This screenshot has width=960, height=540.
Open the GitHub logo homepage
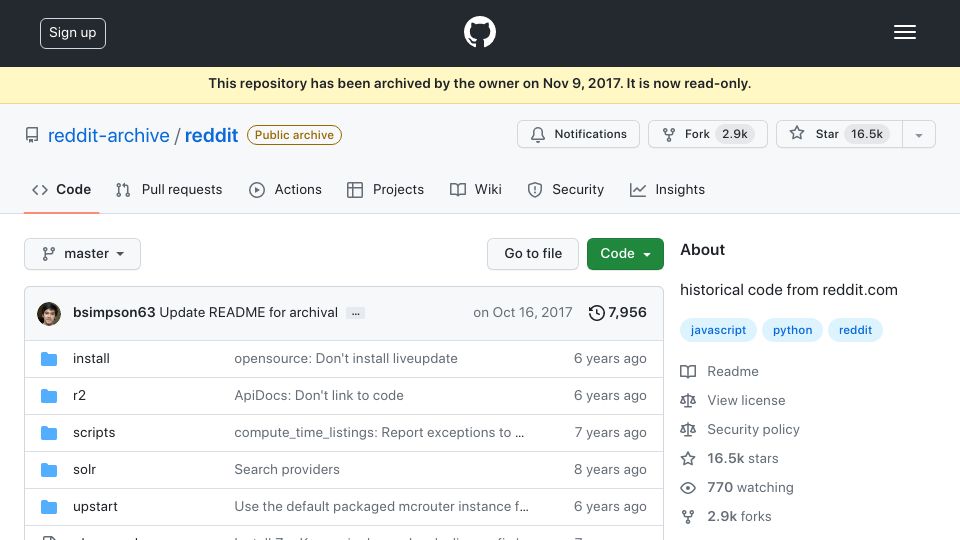[x=479, y=32]
